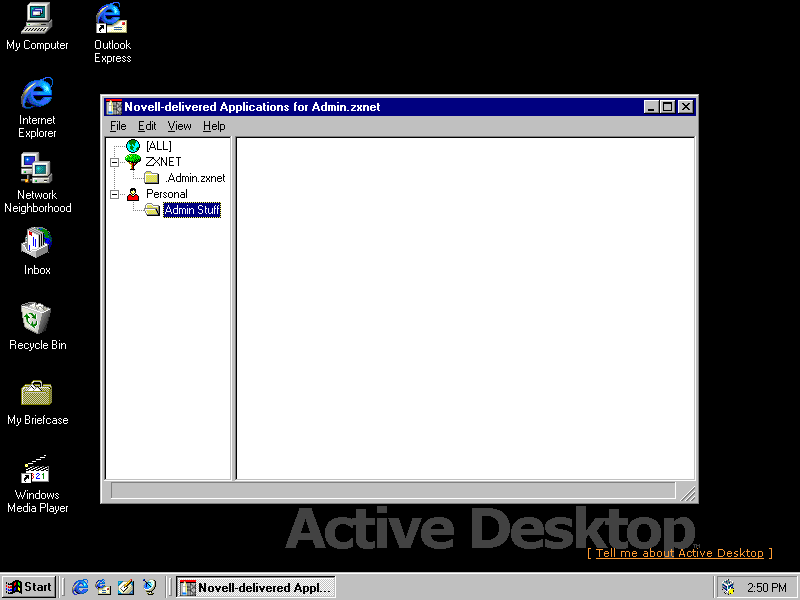Launch Windows Media Player shortcut

pos(37,470)
